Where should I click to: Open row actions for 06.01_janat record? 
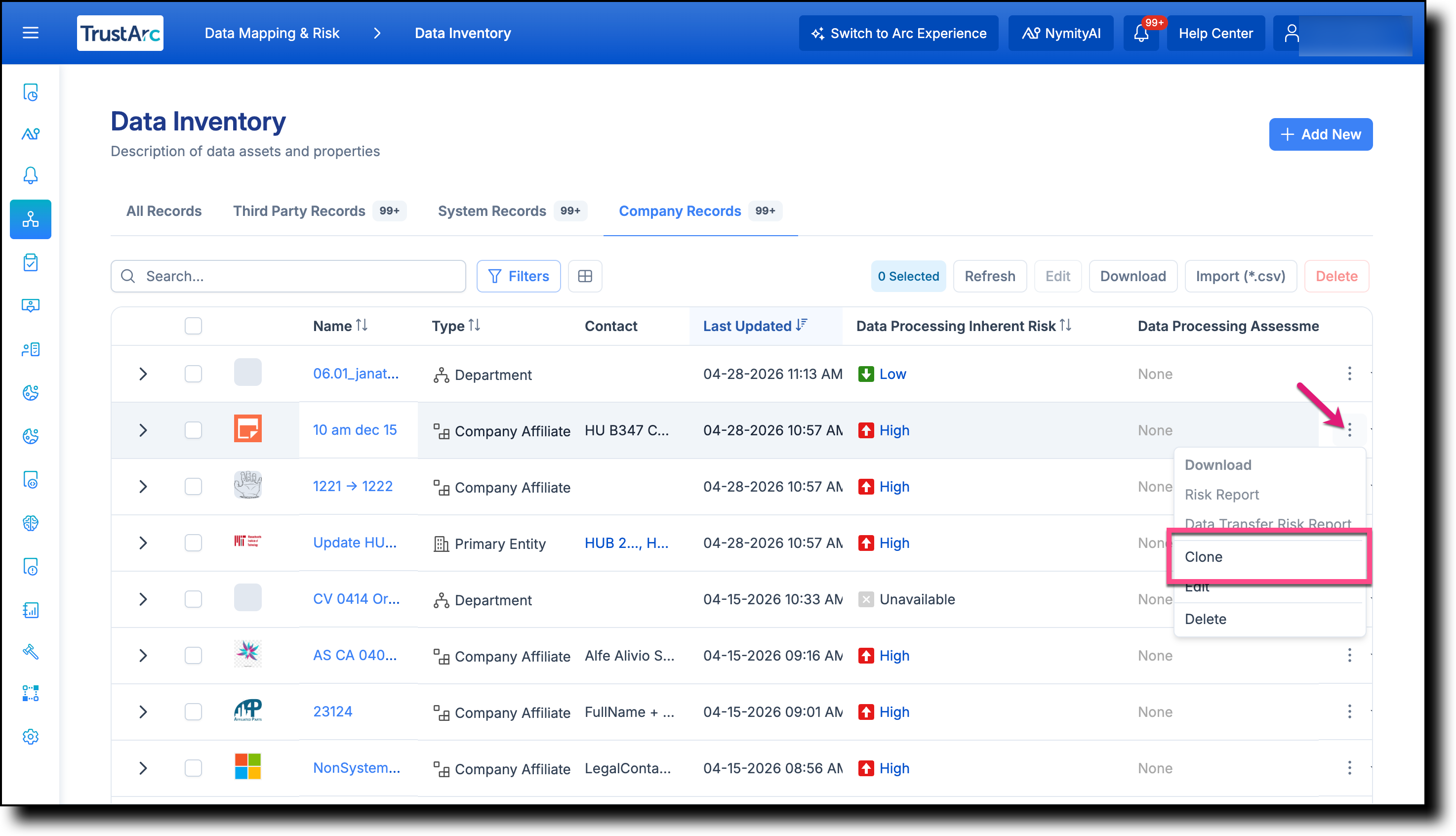[x=1349, y=374]
